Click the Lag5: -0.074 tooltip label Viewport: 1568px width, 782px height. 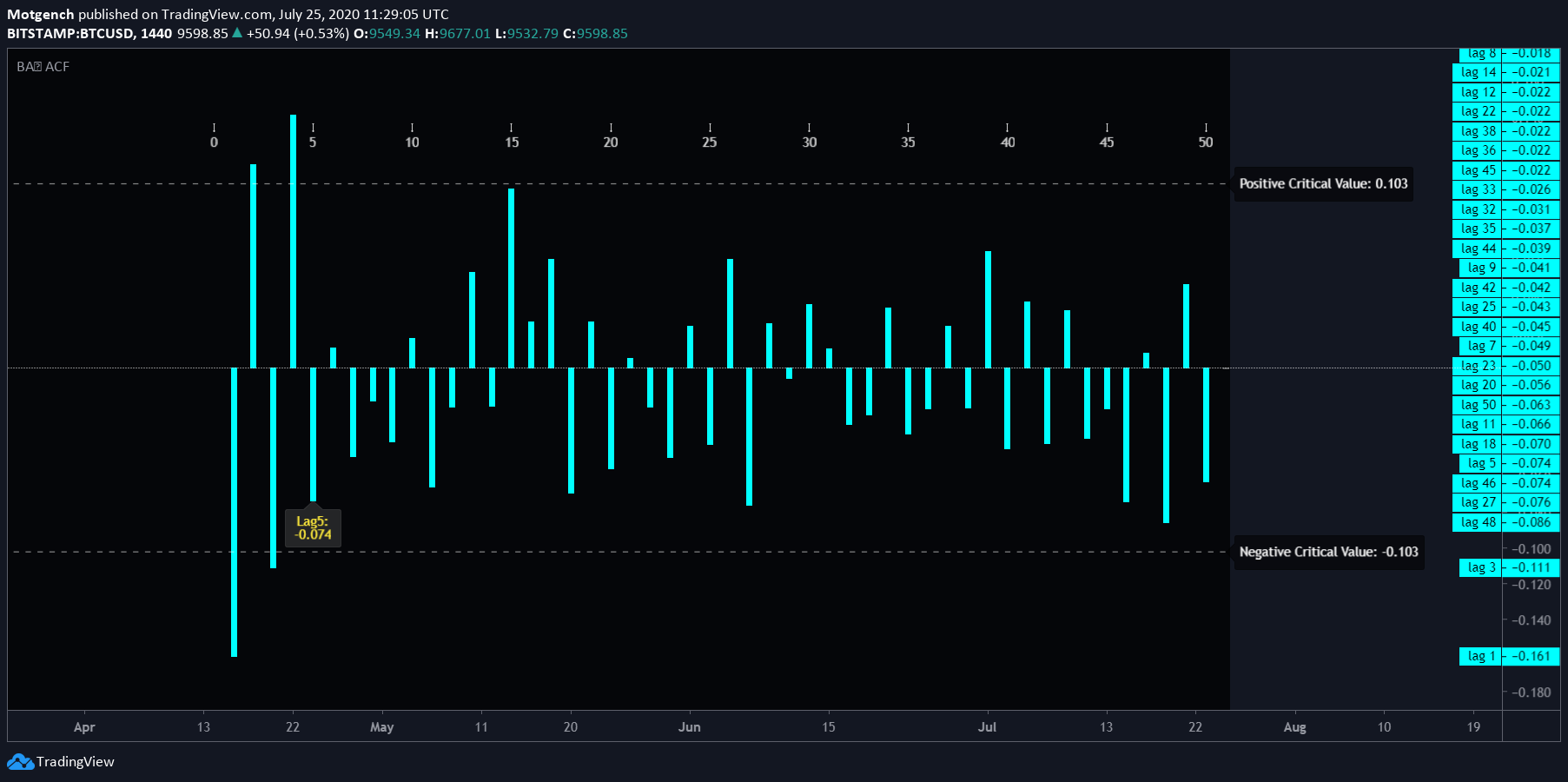click(313, 528)
